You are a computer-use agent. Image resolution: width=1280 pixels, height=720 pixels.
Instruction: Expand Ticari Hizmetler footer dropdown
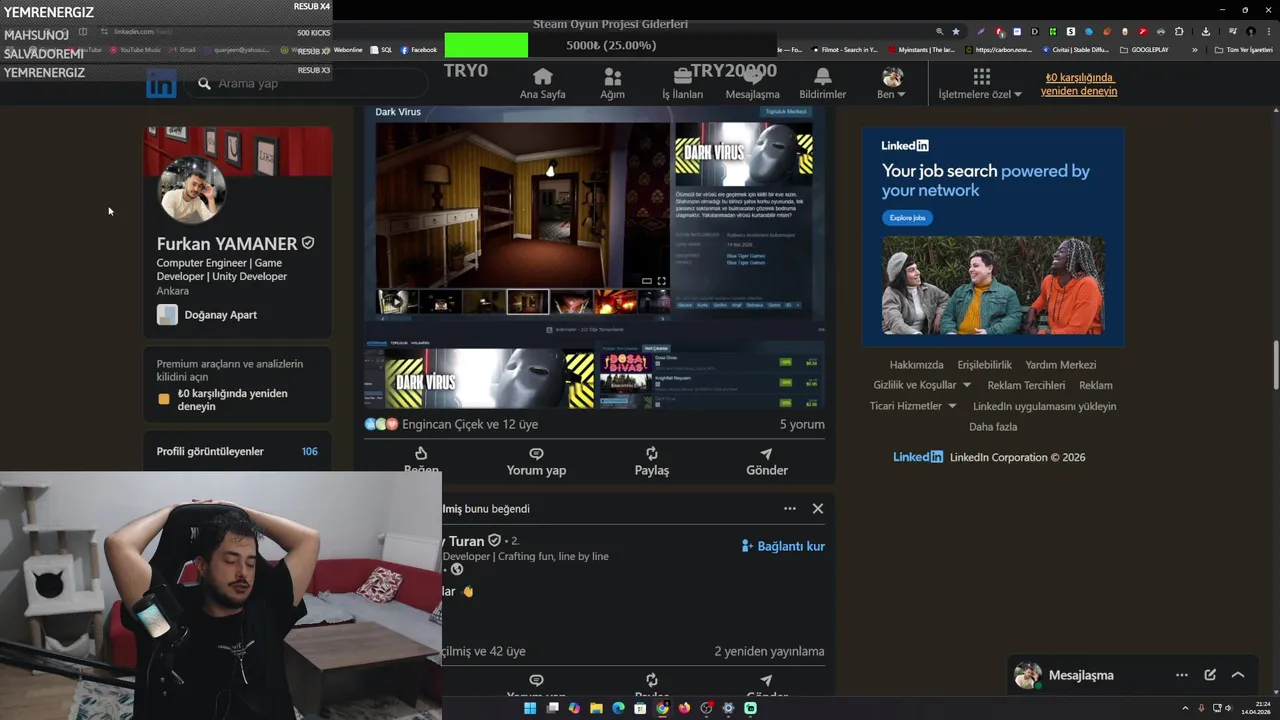[x=913, y=406]
